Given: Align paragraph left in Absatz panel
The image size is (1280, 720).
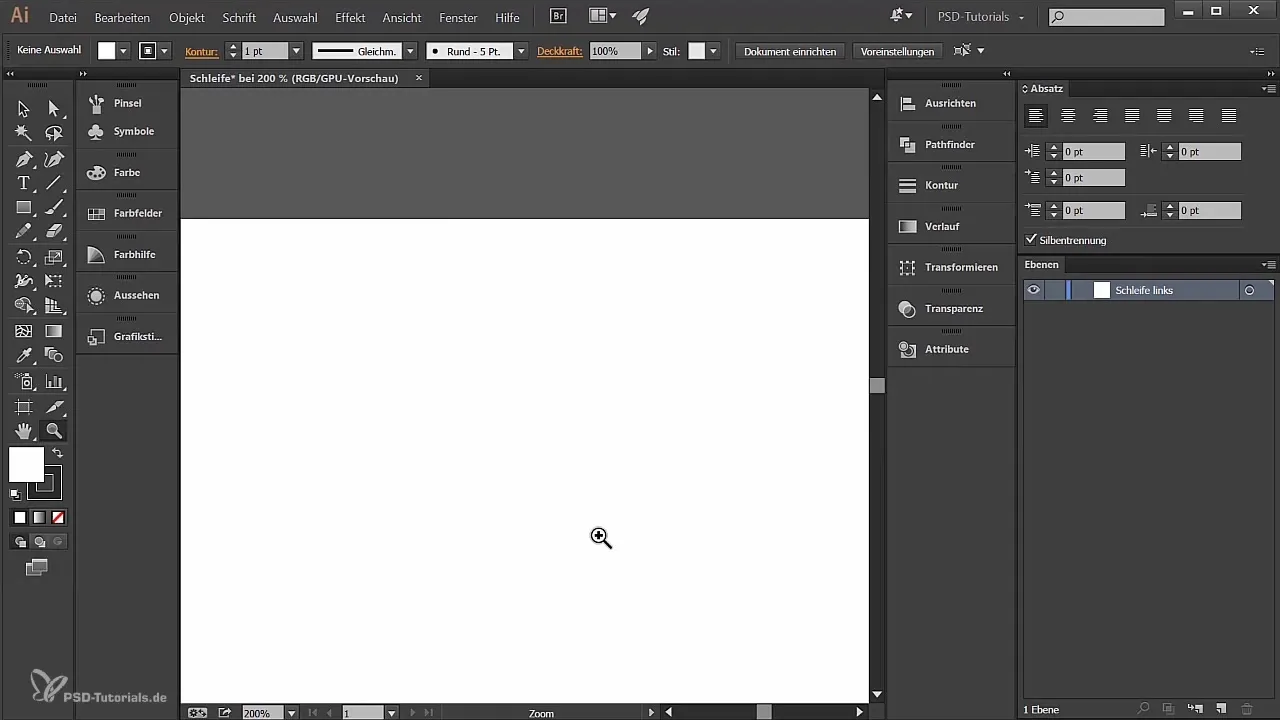Looking at the screenshot, I should point(1036,116).
